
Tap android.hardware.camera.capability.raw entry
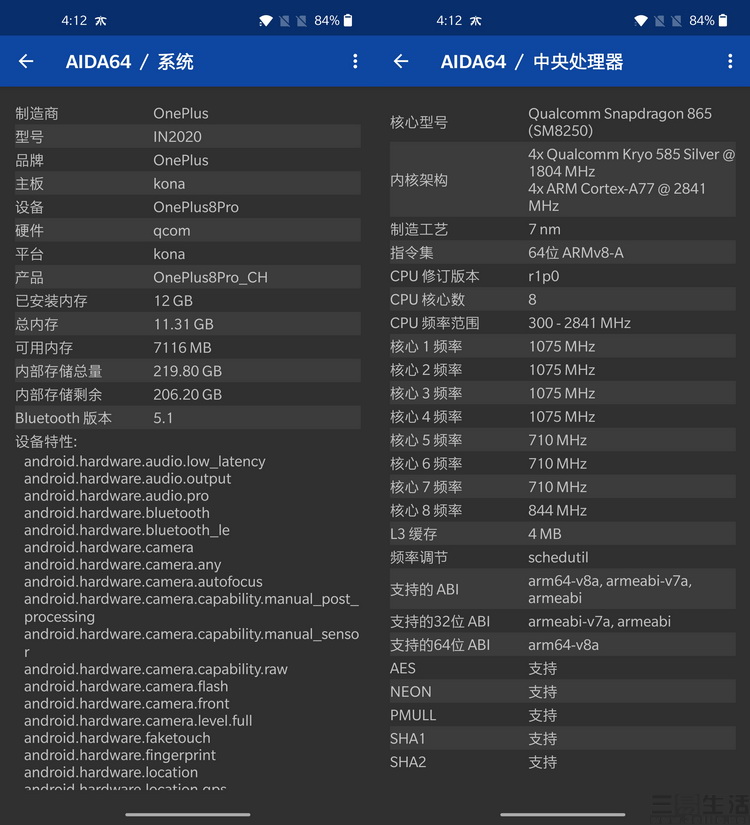click(156, 669)
